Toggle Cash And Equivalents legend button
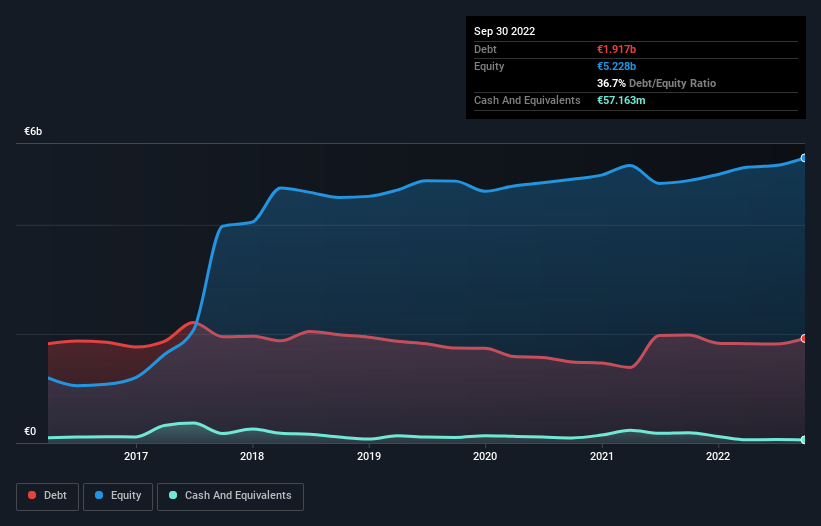 (x=230, y=496)
